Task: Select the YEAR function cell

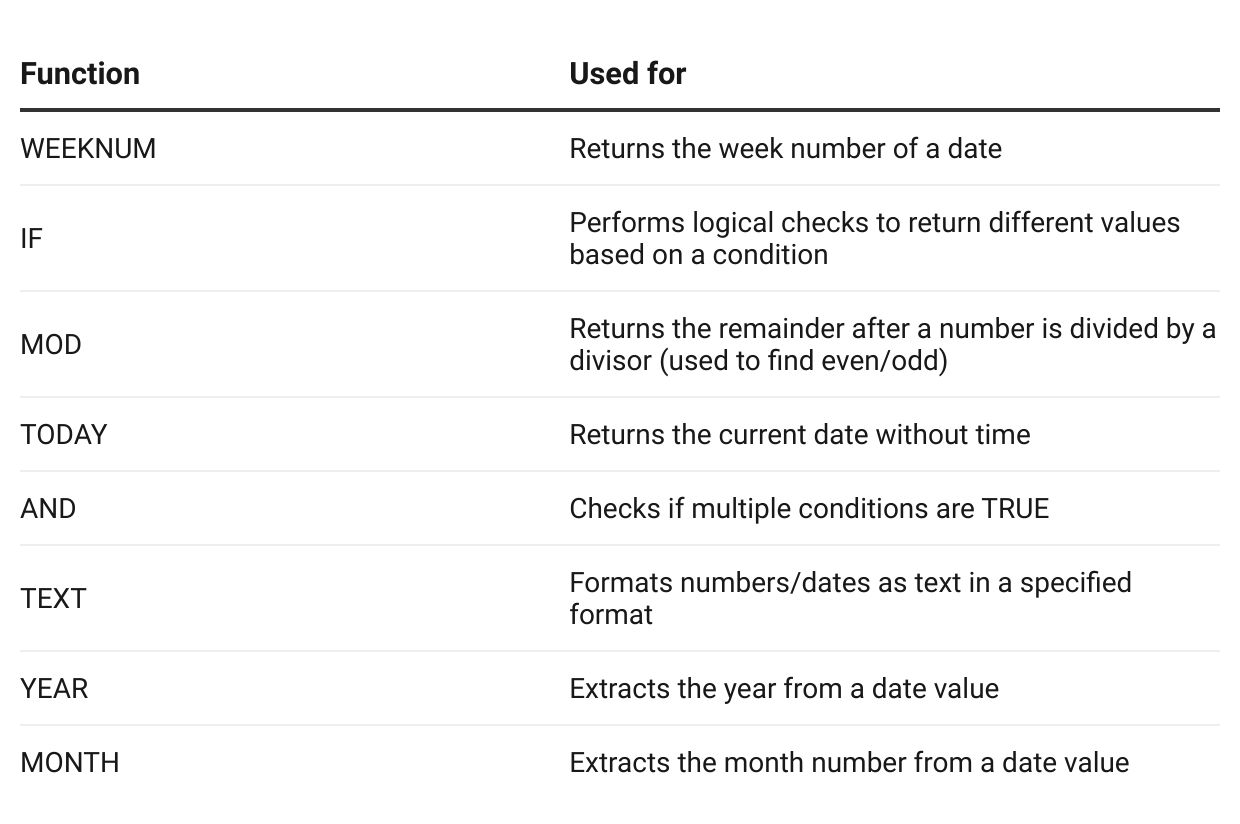Action: 54,689
